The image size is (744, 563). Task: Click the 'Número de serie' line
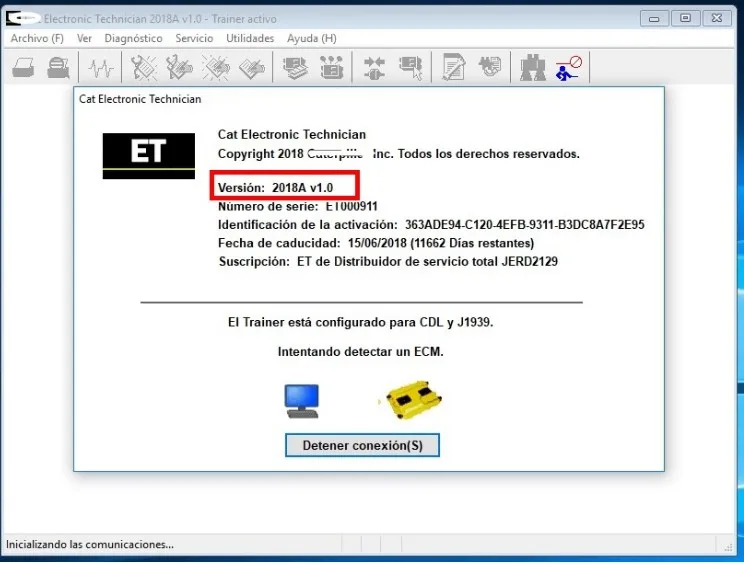click(298, 206)
